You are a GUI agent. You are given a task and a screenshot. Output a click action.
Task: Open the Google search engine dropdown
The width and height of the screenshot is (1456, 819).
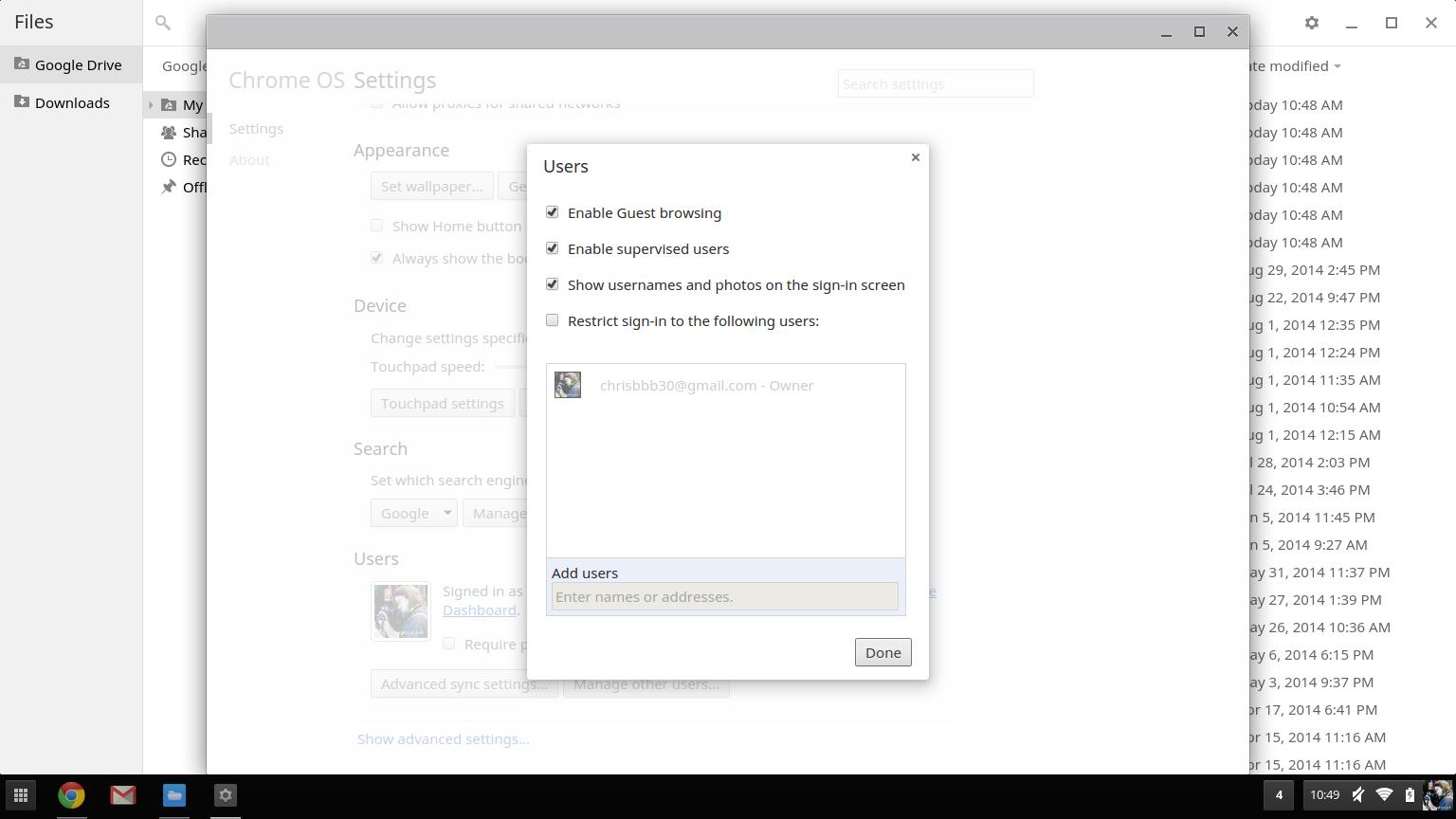pos(413,513)
